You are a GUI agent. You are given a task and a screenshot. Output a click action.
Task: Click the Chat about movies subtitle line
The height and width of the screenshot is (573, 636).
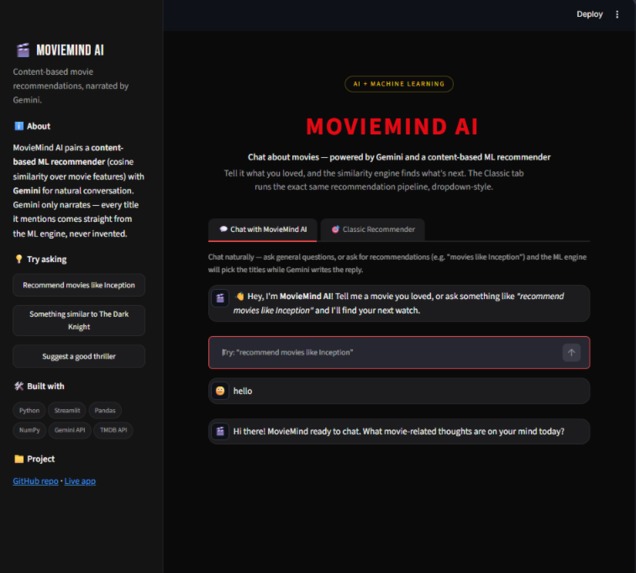coord(399,157)
